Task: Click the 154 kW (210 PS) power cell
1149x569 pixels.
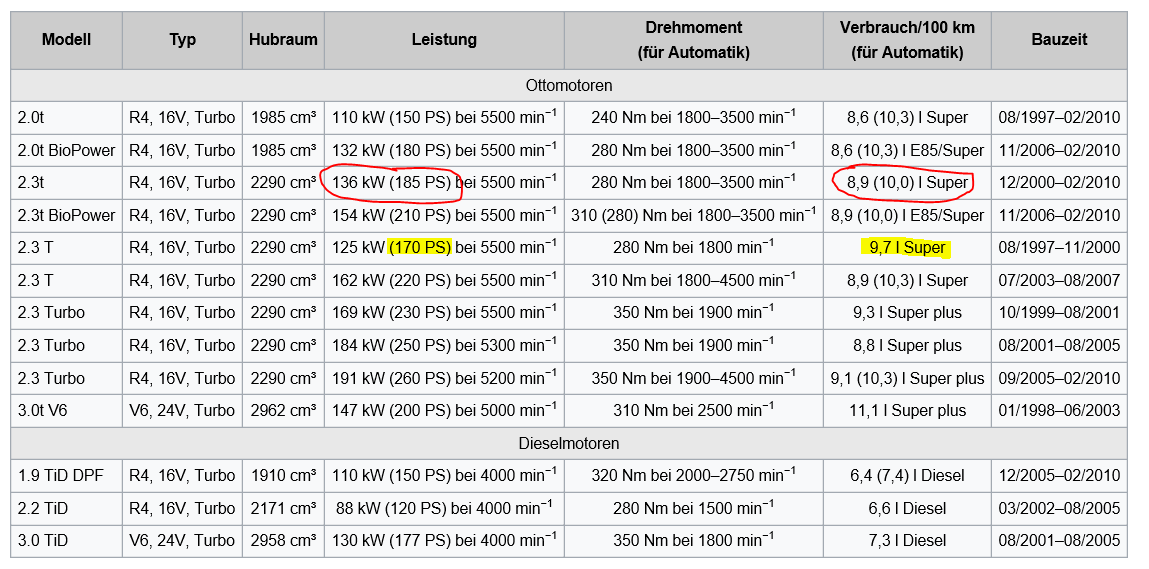Action: (x=444, y=216)
